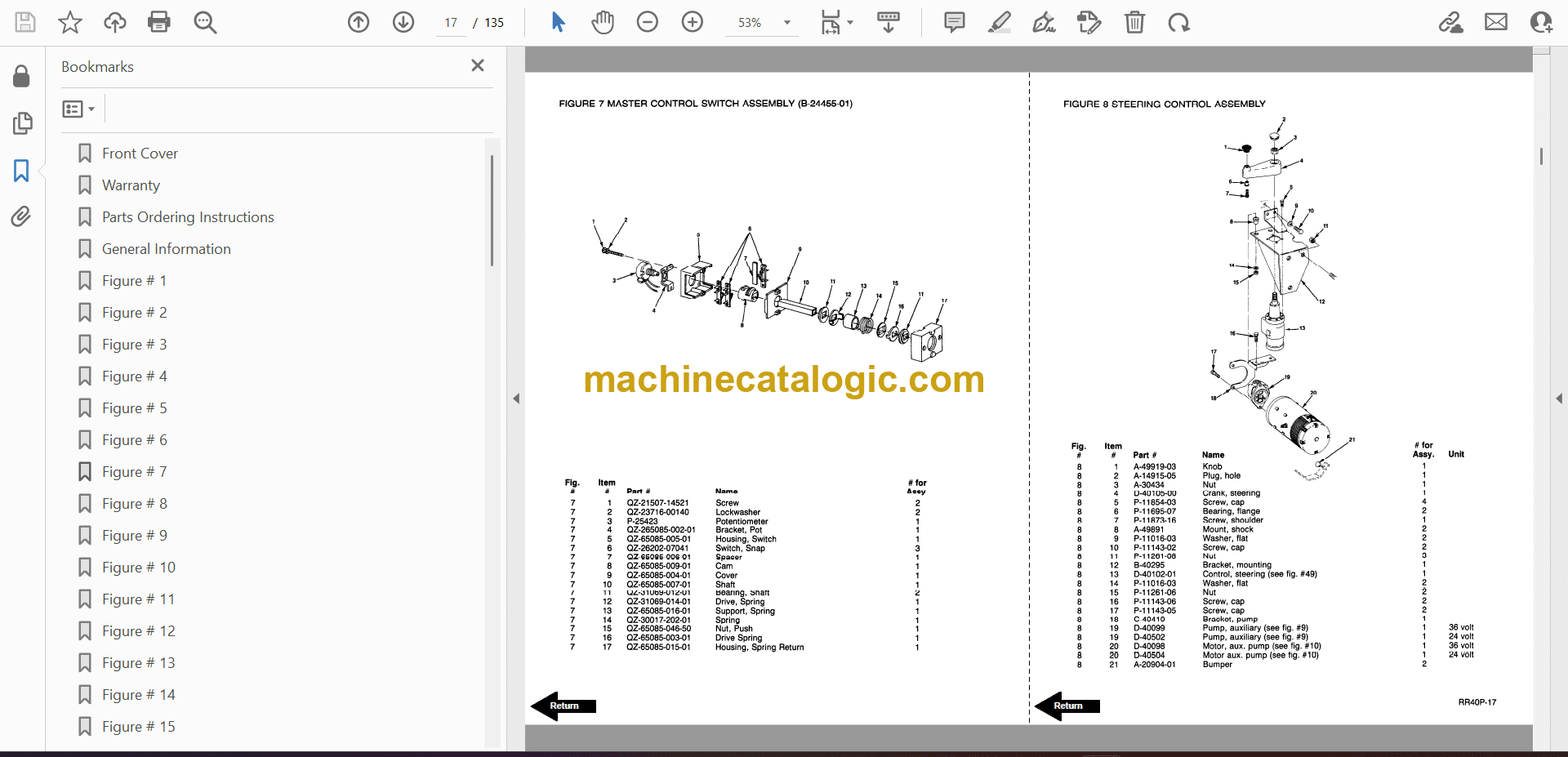Screen dimensions: 1568x757
Task: Open Parts Ordering Instructions bookmark
Action: tap(188, 217)
